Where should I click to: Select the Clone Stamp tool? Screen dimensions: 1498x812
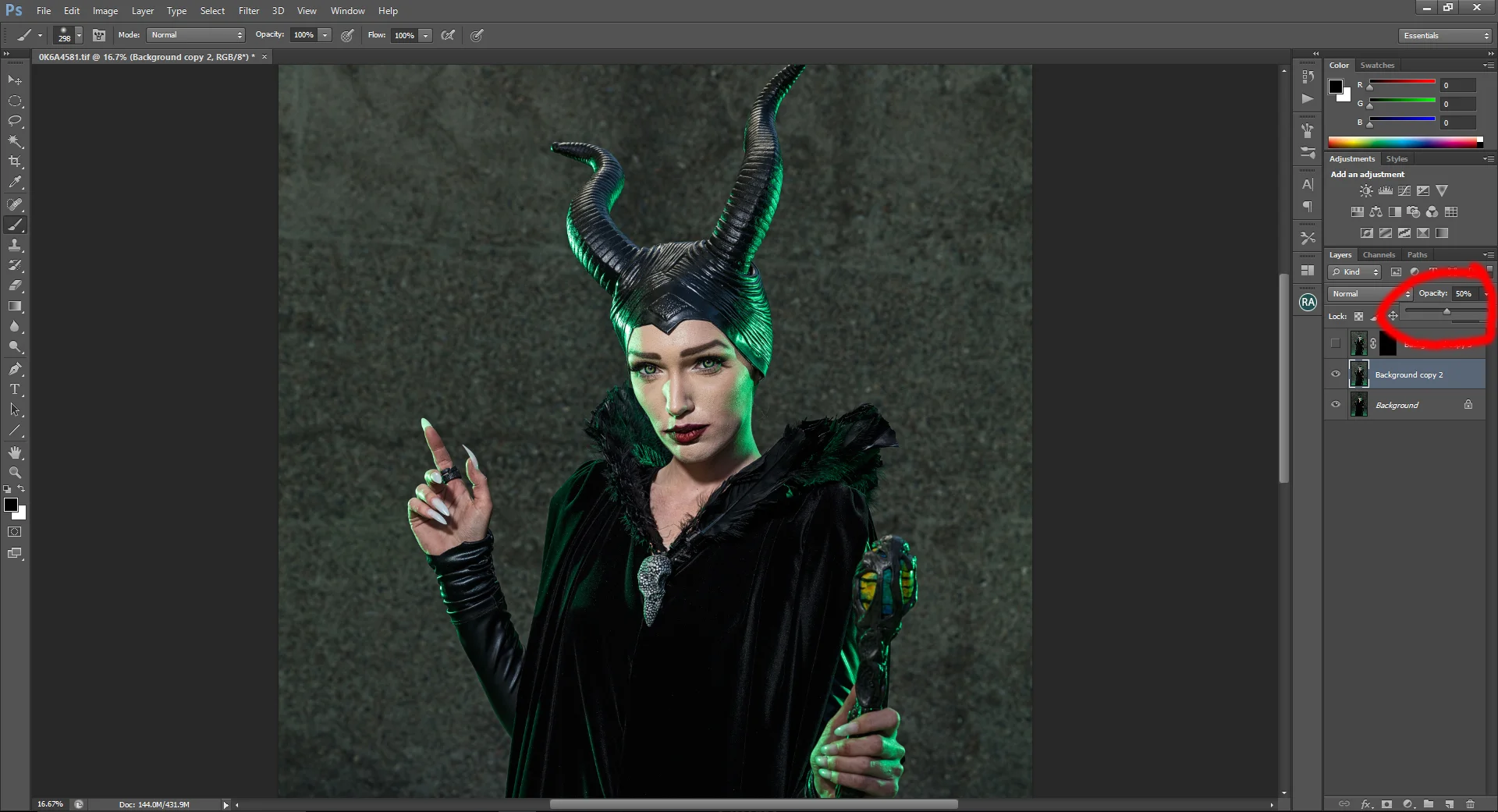pos(15,245)
